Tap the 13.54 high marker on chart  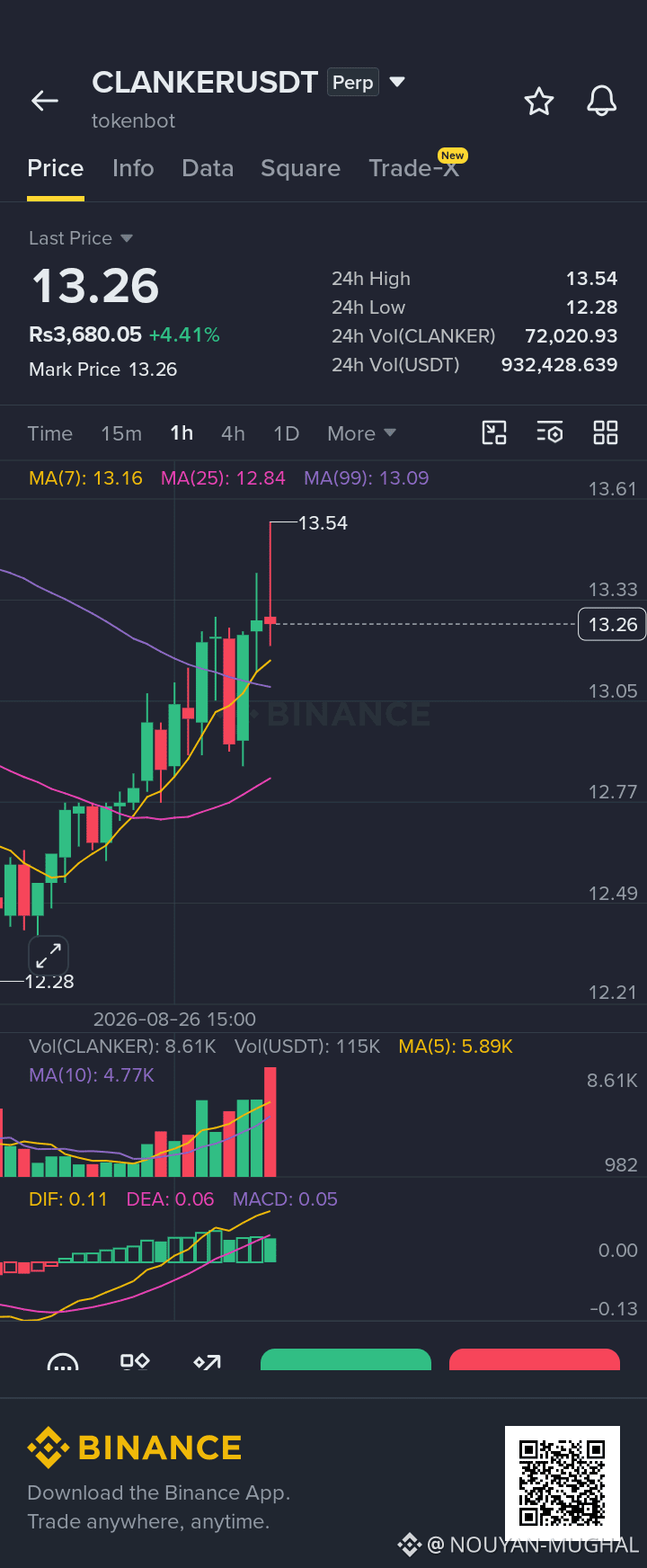coord(323,523)
